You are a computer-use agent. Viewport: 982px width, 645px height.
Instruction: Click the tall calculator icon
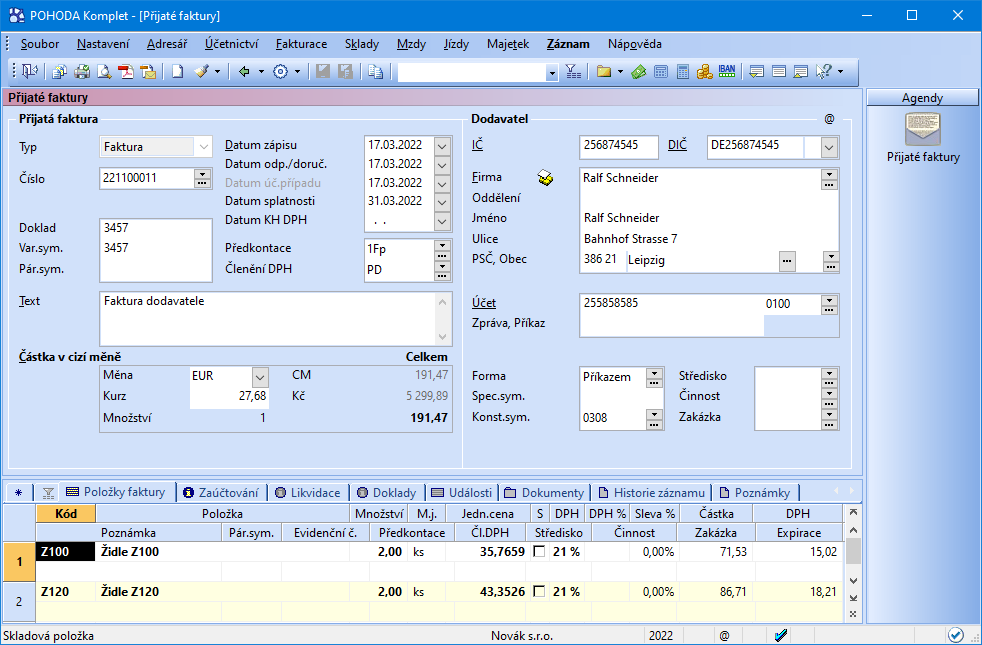coord(683,71)
